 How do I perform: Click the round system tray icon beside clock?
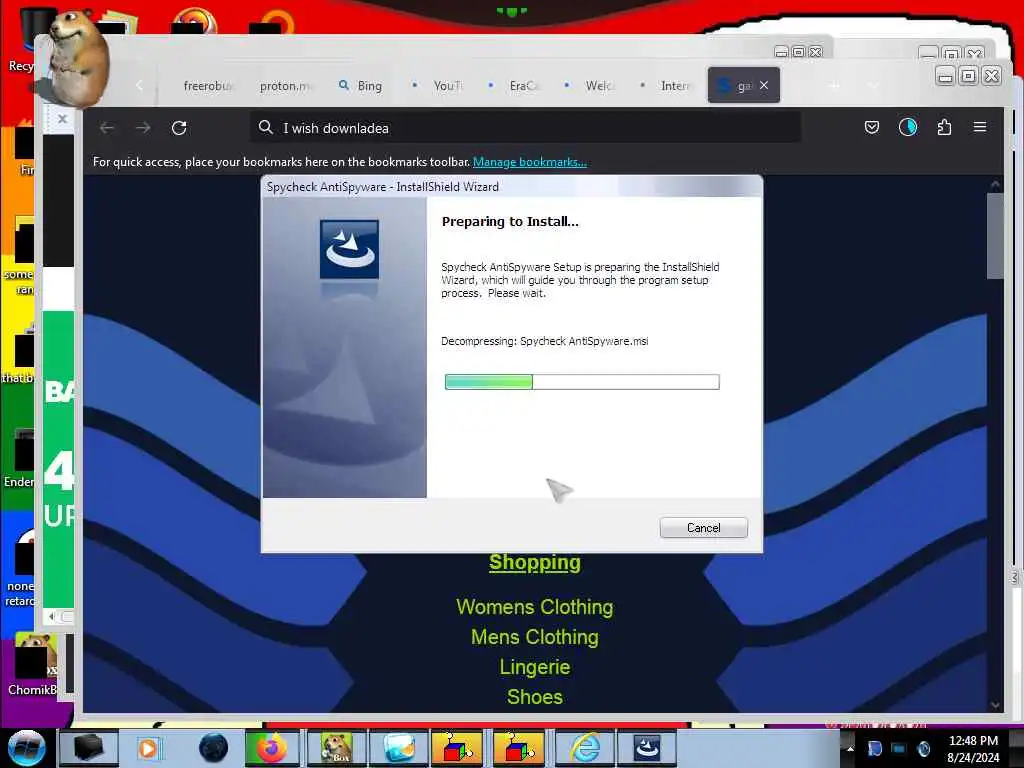click(923, 748)
